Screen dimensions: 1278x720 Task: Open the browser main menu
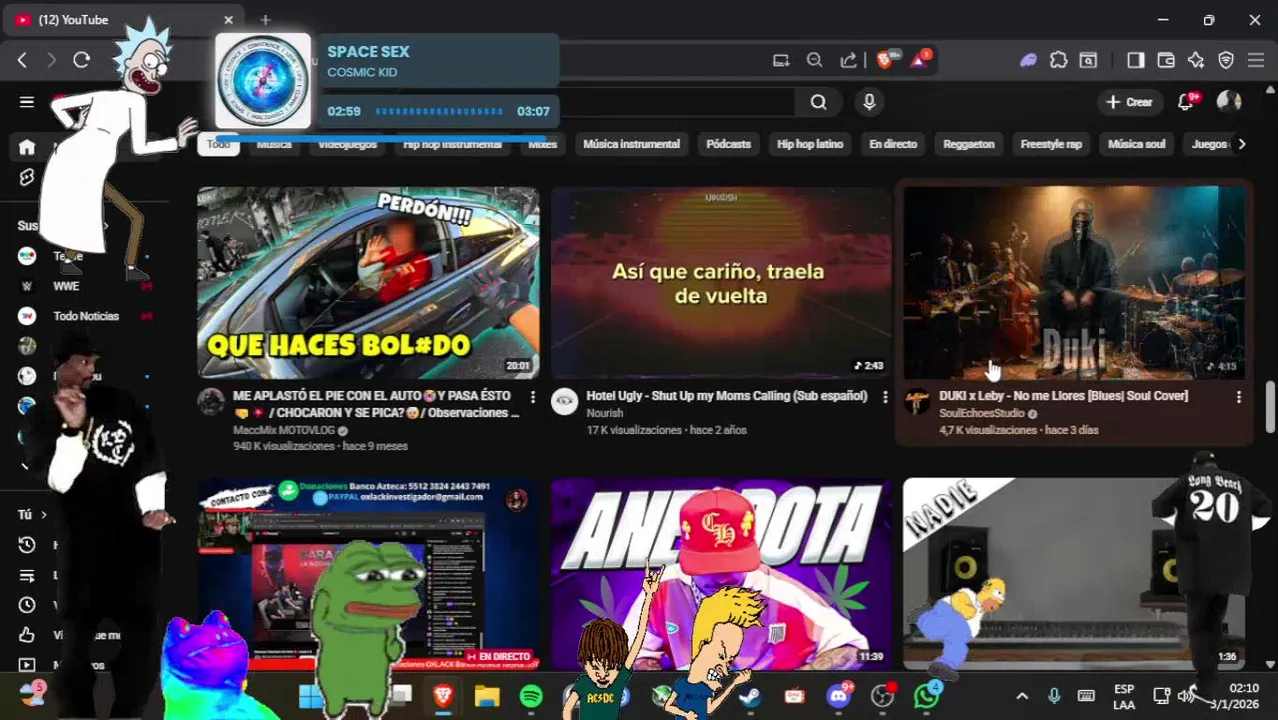pyautogui.click(x=1256, y=60)
